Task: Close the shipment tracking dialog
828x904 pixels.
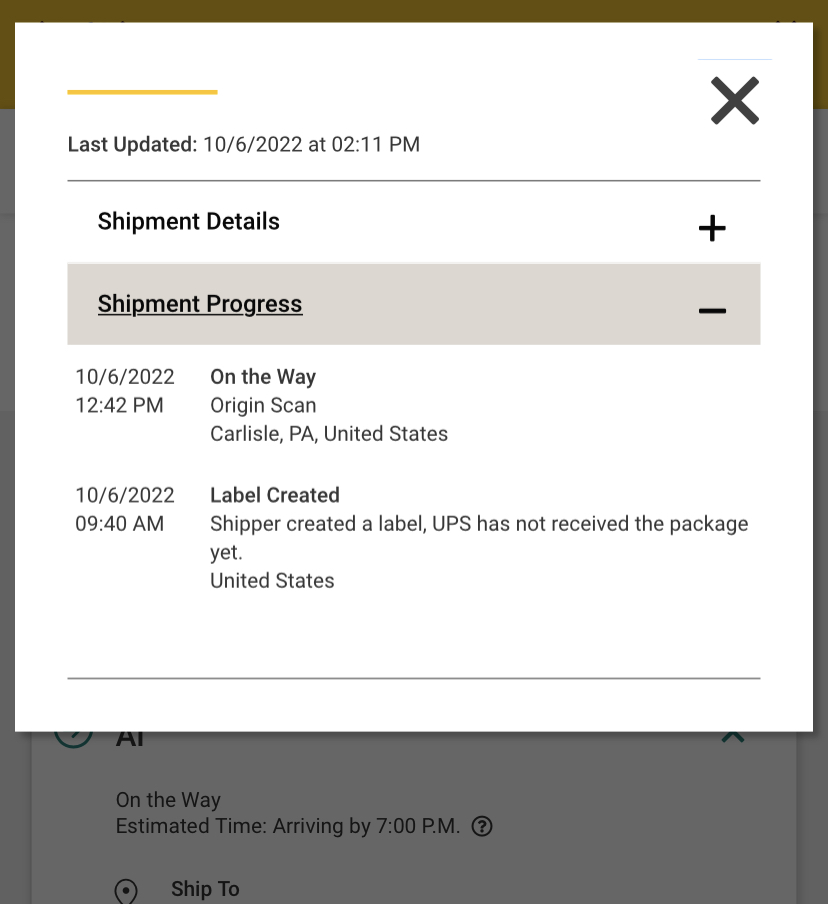Action: point(735,101)
